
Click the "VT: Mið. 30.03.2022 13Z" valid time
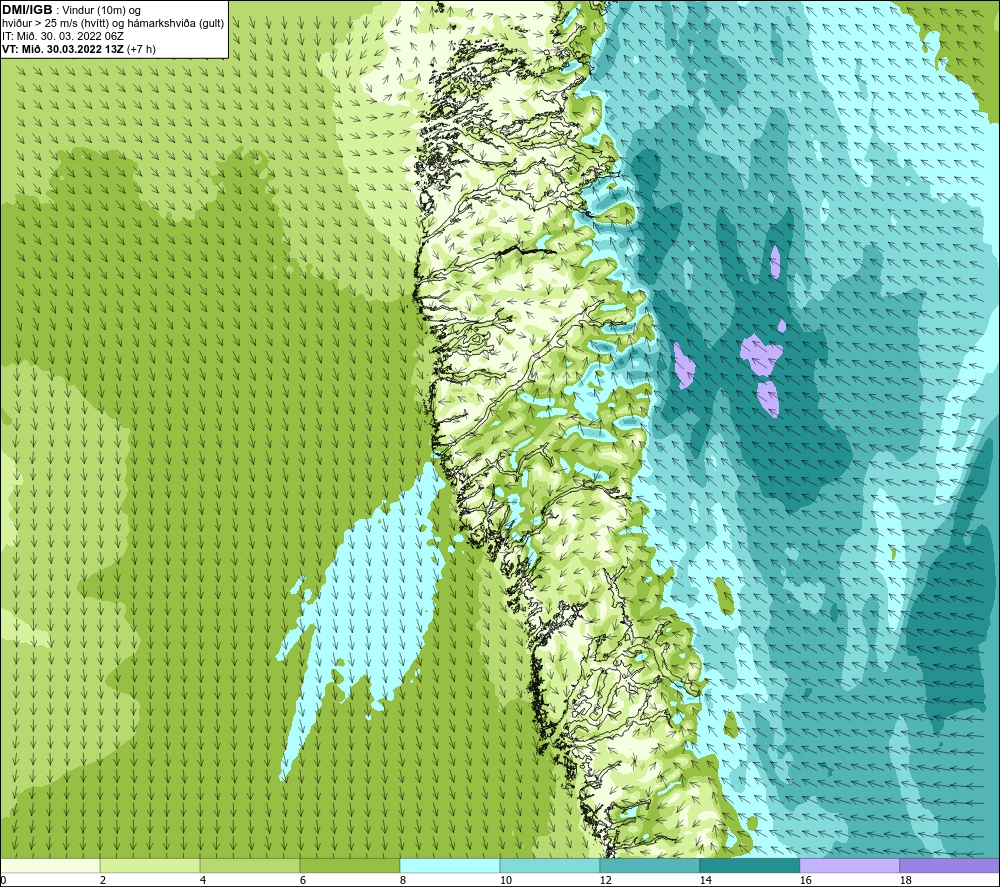pos(63,49)
